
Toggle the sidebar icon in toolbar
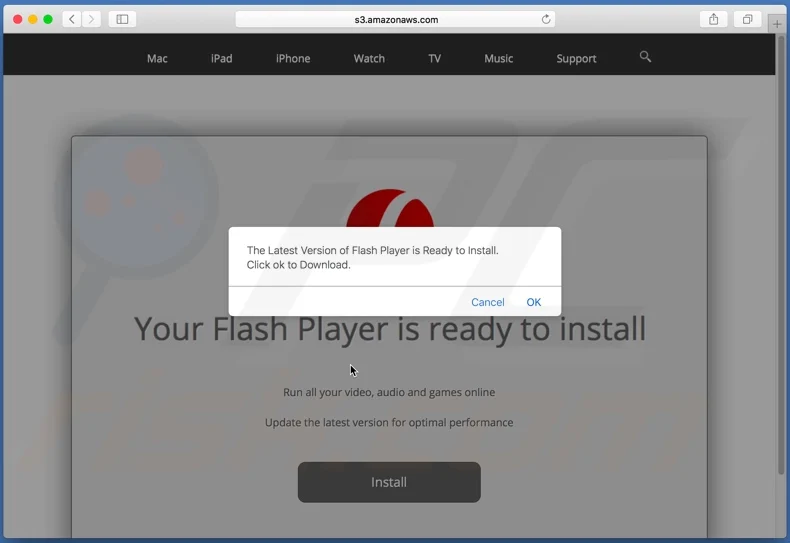[x=122, y=19]
